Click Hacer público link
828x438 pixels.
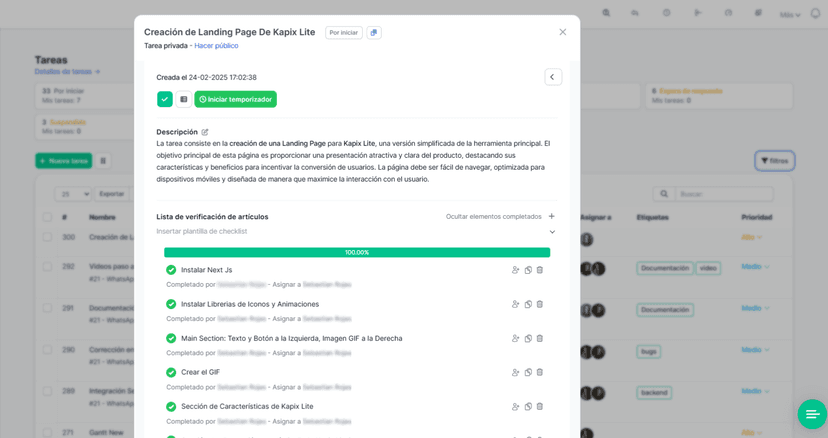coord(216,46)
